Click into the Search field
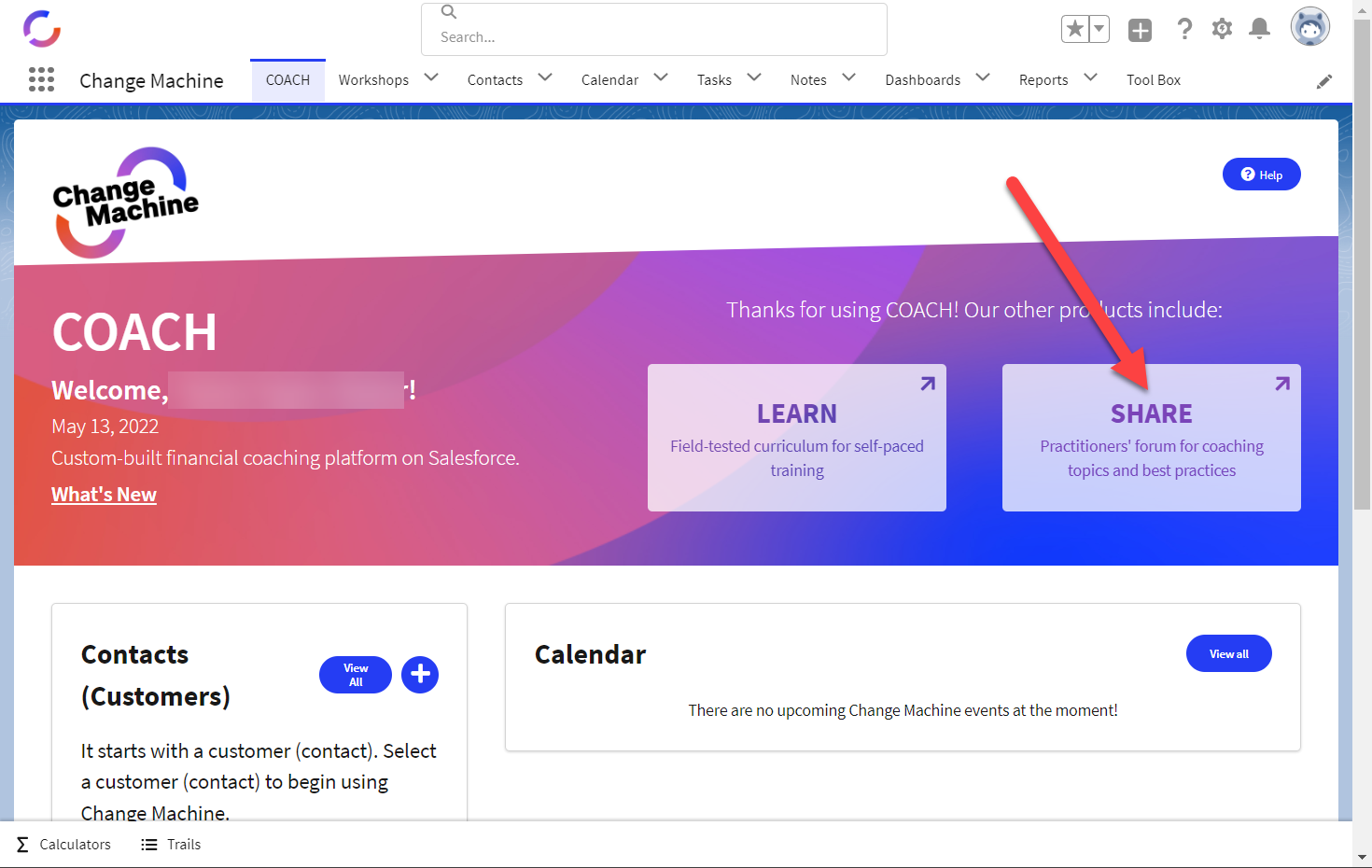 click(x=654, y=30)
